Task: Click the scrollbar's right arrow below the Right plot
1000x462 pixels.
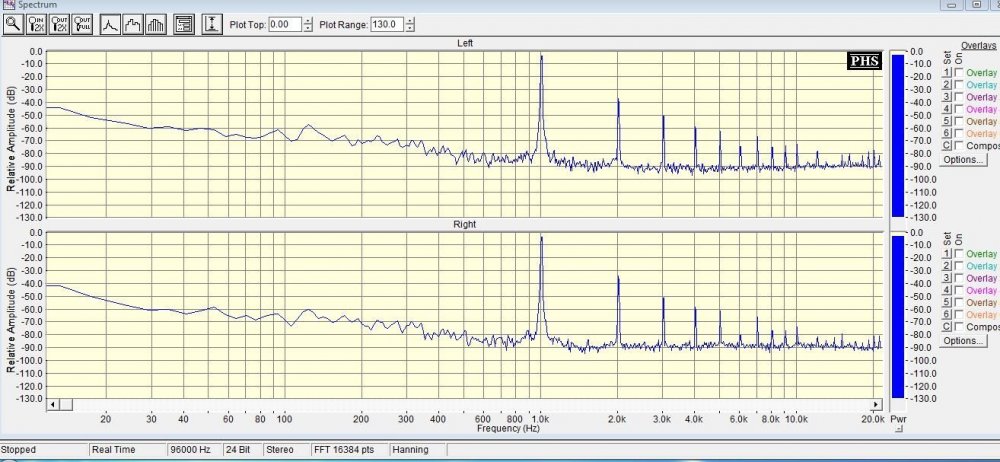Action: (x=875, y=405)
